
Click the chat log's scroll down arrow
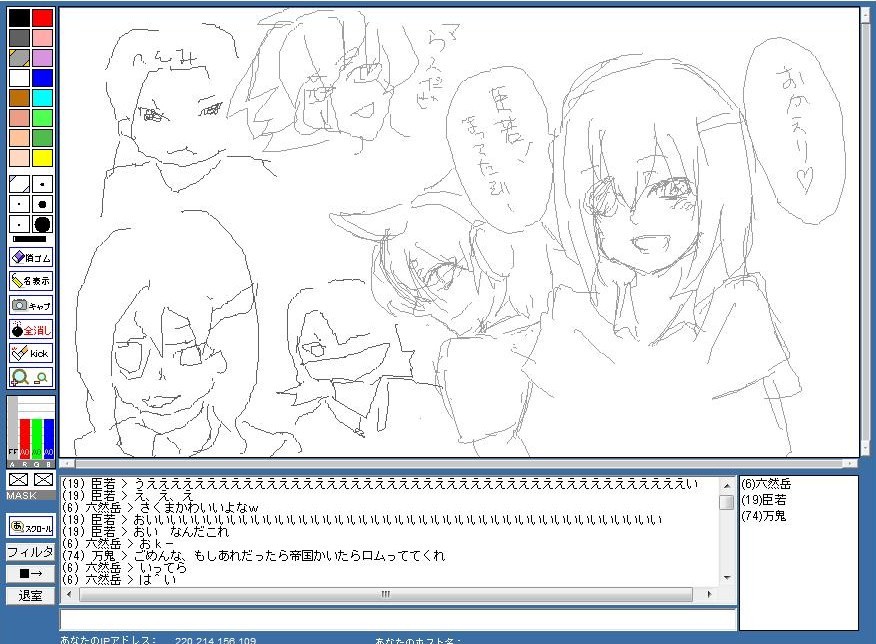pyautogui.click(x=726, y=578)
